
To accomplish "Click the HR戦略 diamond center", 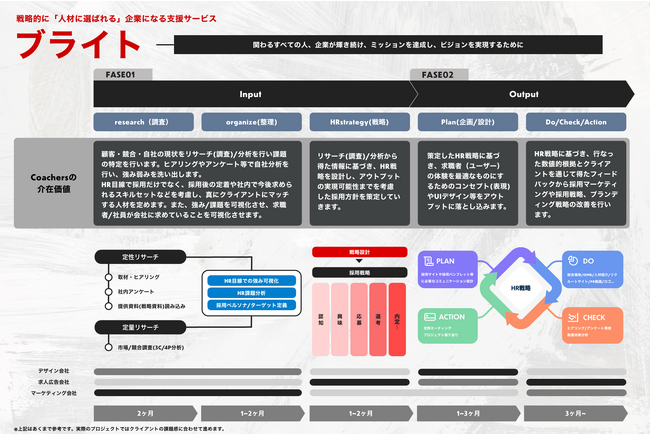I will [521, 288].
